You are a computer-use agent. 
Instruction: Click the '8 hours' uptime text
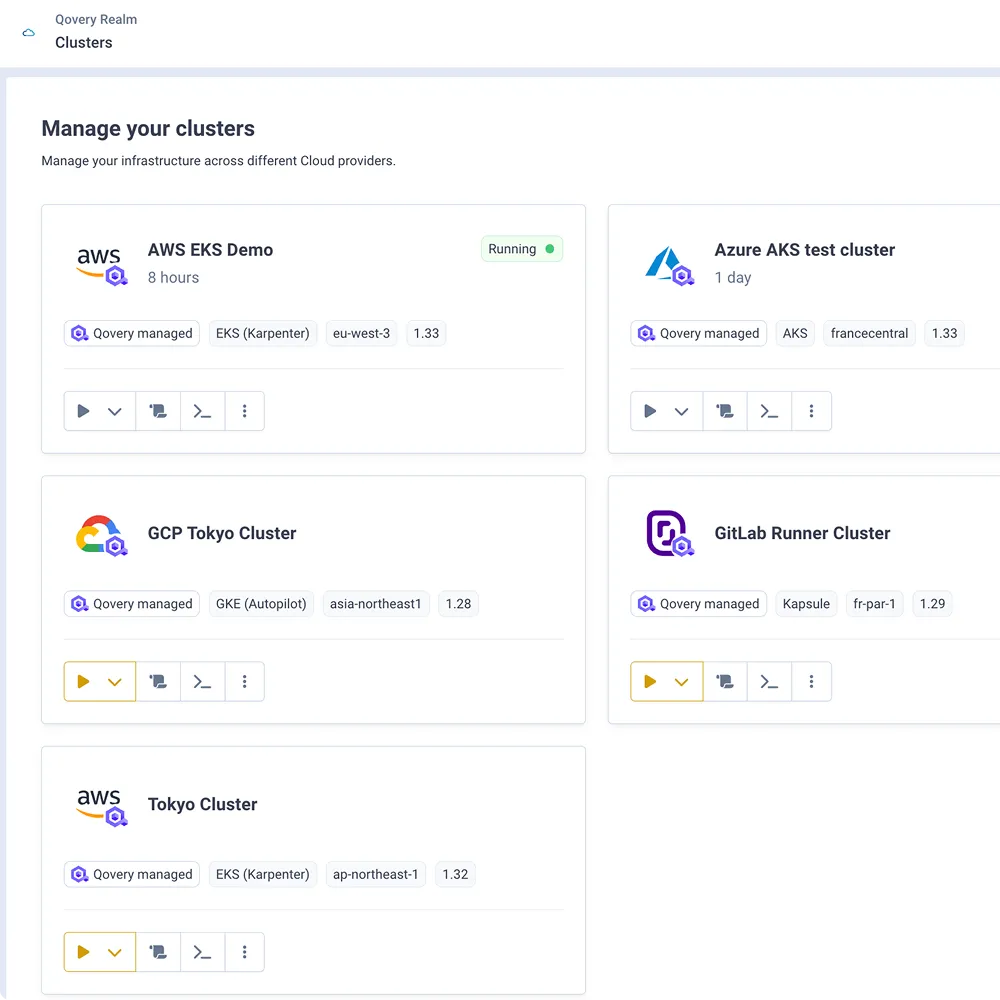pos(173,277)
